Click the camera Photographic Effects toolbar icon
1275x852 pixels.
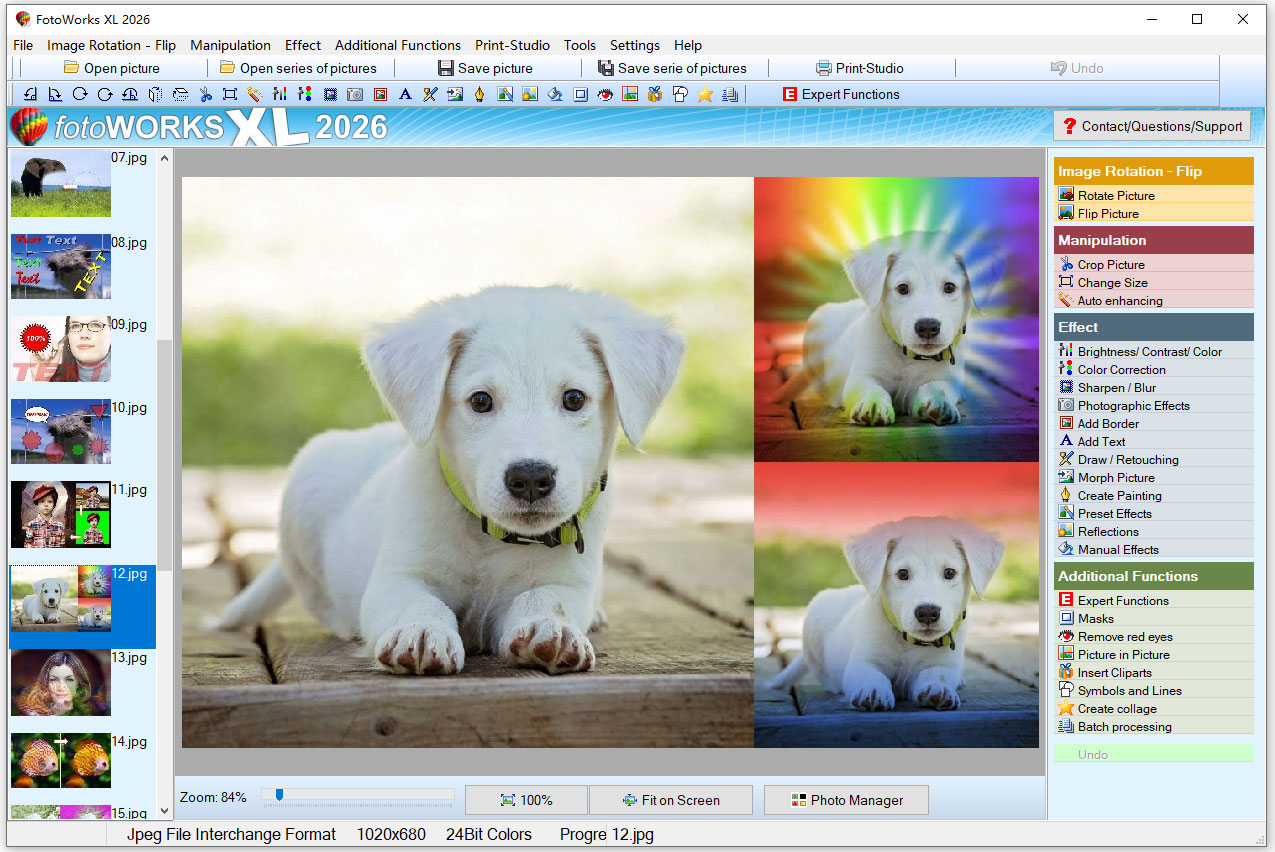[x=355, y=94]
